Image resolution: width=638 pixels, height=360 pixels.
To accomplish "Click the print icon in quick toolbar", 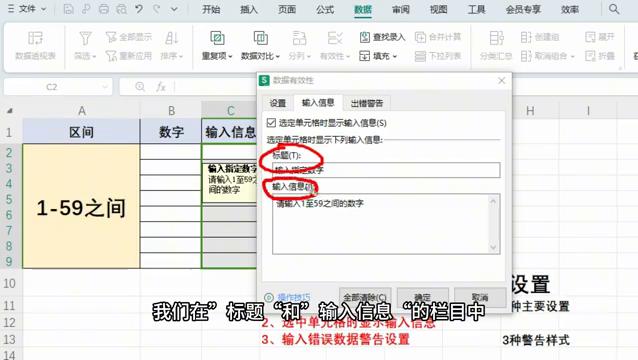I will (x=104, y=9).
